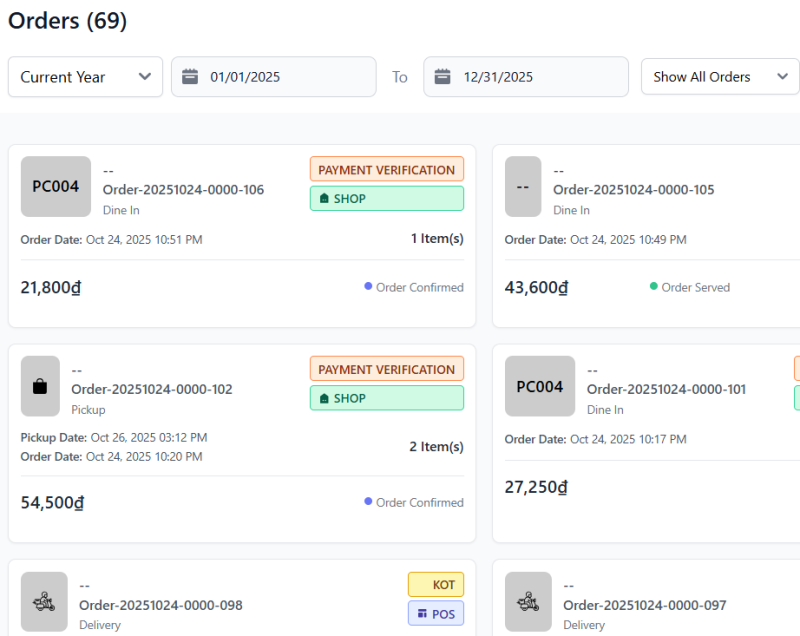Click the KOT tag on order 098
This screenshot has width=800, height=636.
pos(435,584)
